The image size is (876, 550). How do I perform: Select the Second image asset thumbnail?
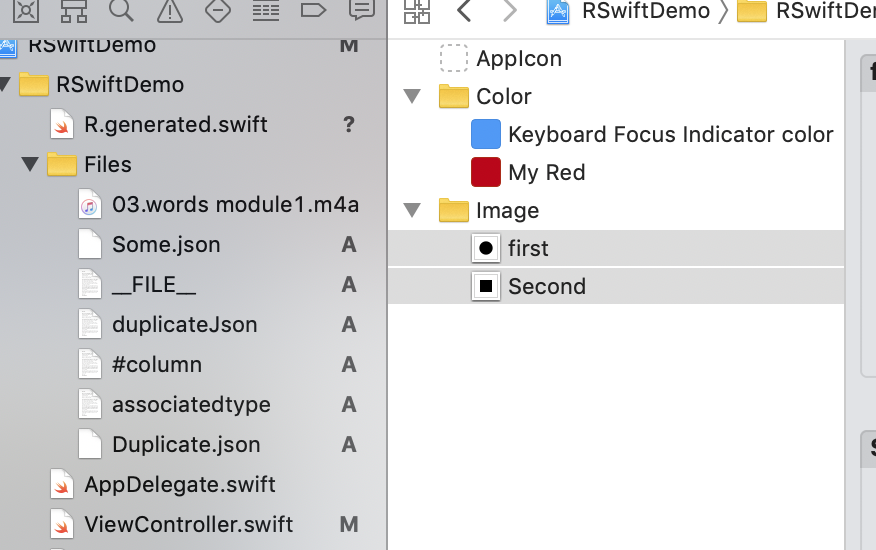486,286
